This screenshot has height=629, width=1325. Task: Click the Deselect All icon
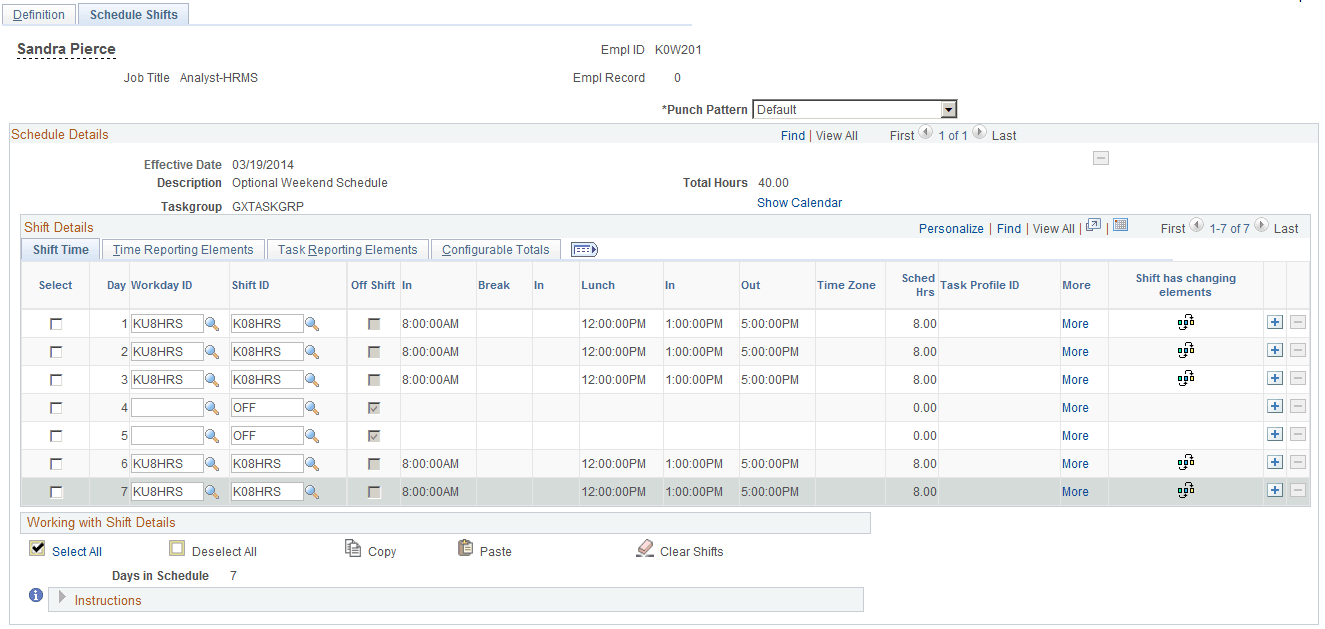pyautogui.click(x=177, y=548)
